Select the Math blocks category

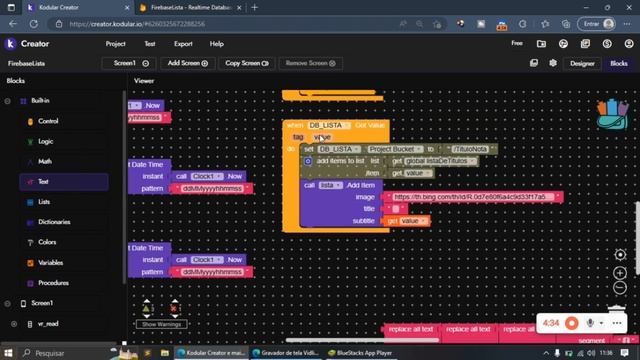pos(64,162)
